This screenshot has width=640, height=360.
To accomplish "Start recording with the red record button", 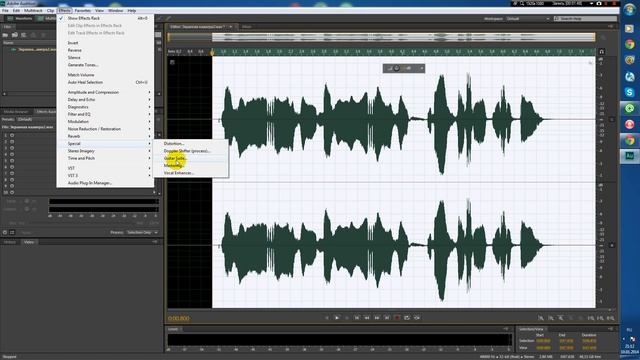I will 397,318.
